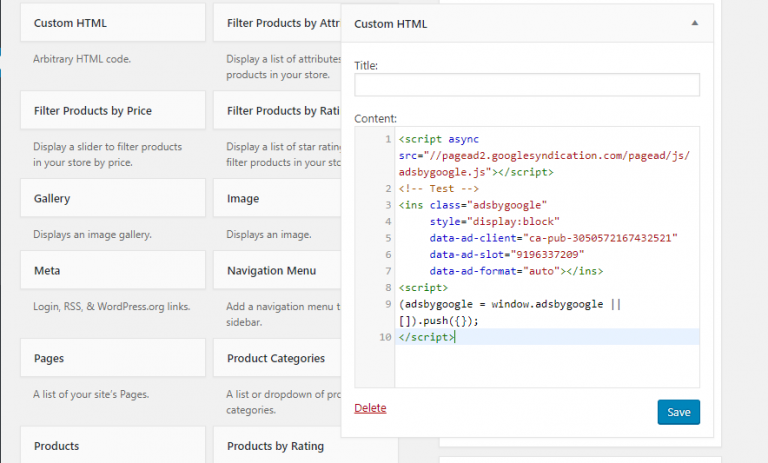The height and width of the screenshot is (463, 768).
Task: Pick the Image widget
Action: click(x=243, y=198)
